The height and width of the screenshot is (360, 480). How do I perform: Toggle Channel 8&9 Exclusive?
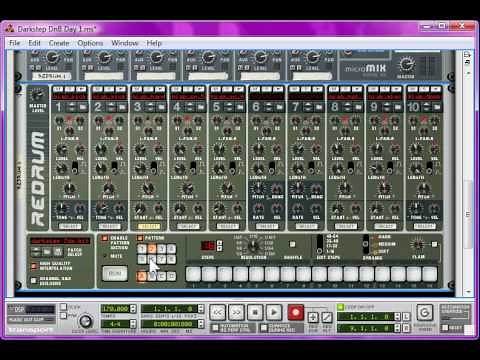tap(34, 281)
